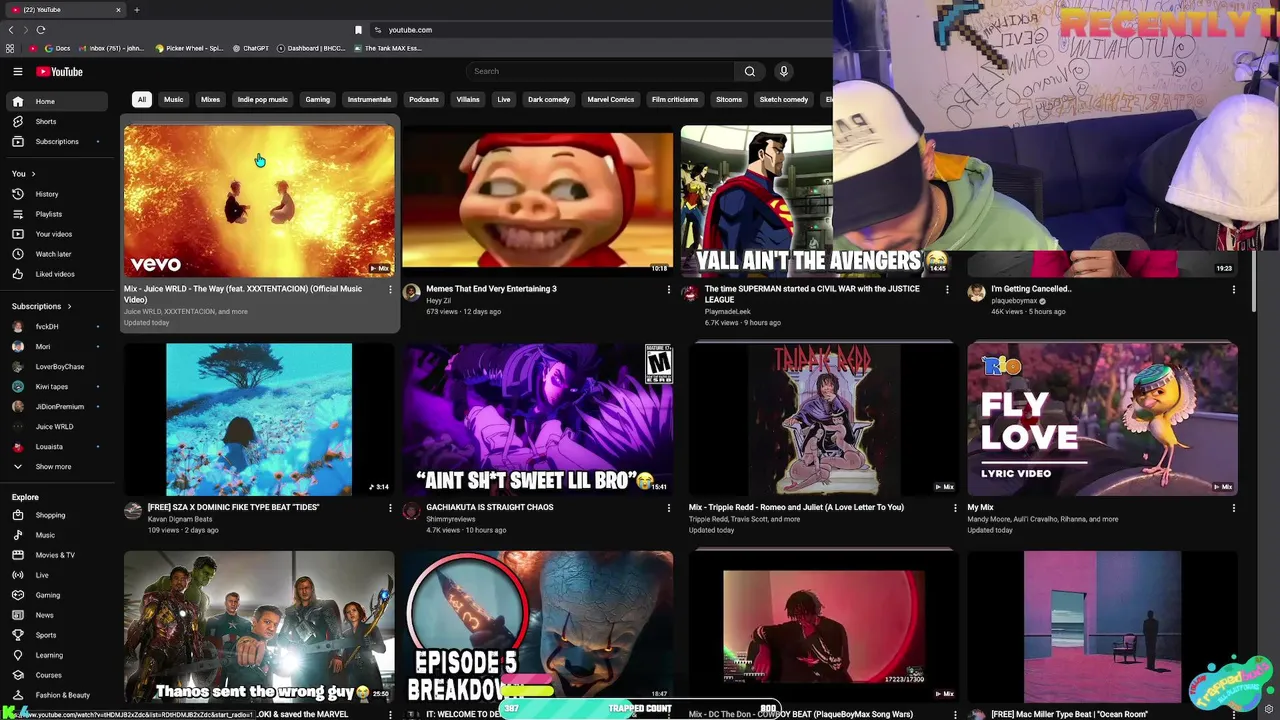Open more options for Juice WRLD mix

390,290
